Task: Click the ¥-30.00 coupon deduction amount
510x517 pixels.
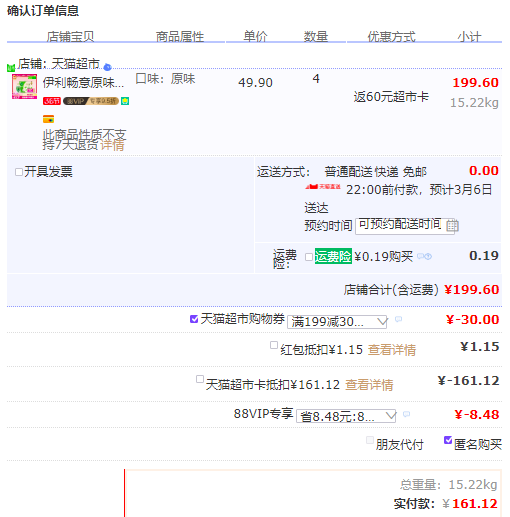Action: 472,320
